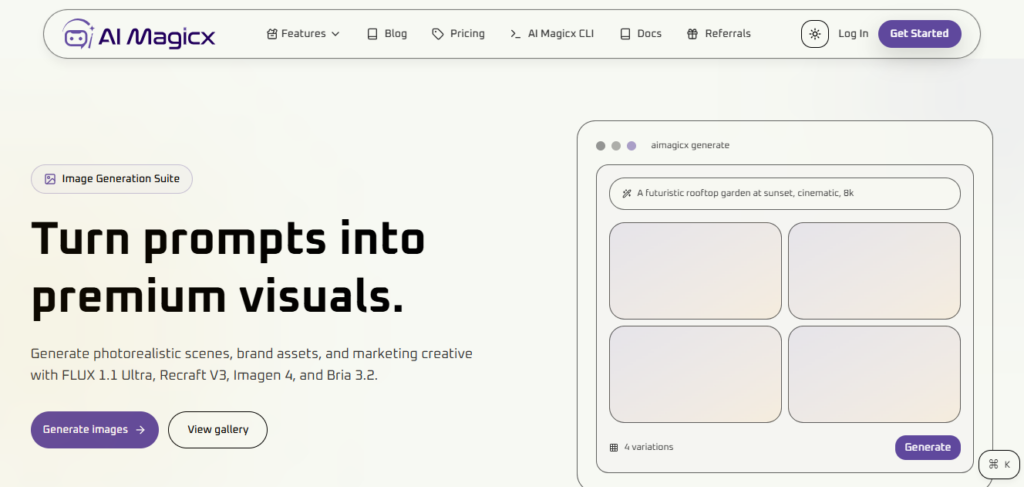Click the Image Generation Suite badge
The height and width of the screenshot is (487, 1024).
pos(112,179)
